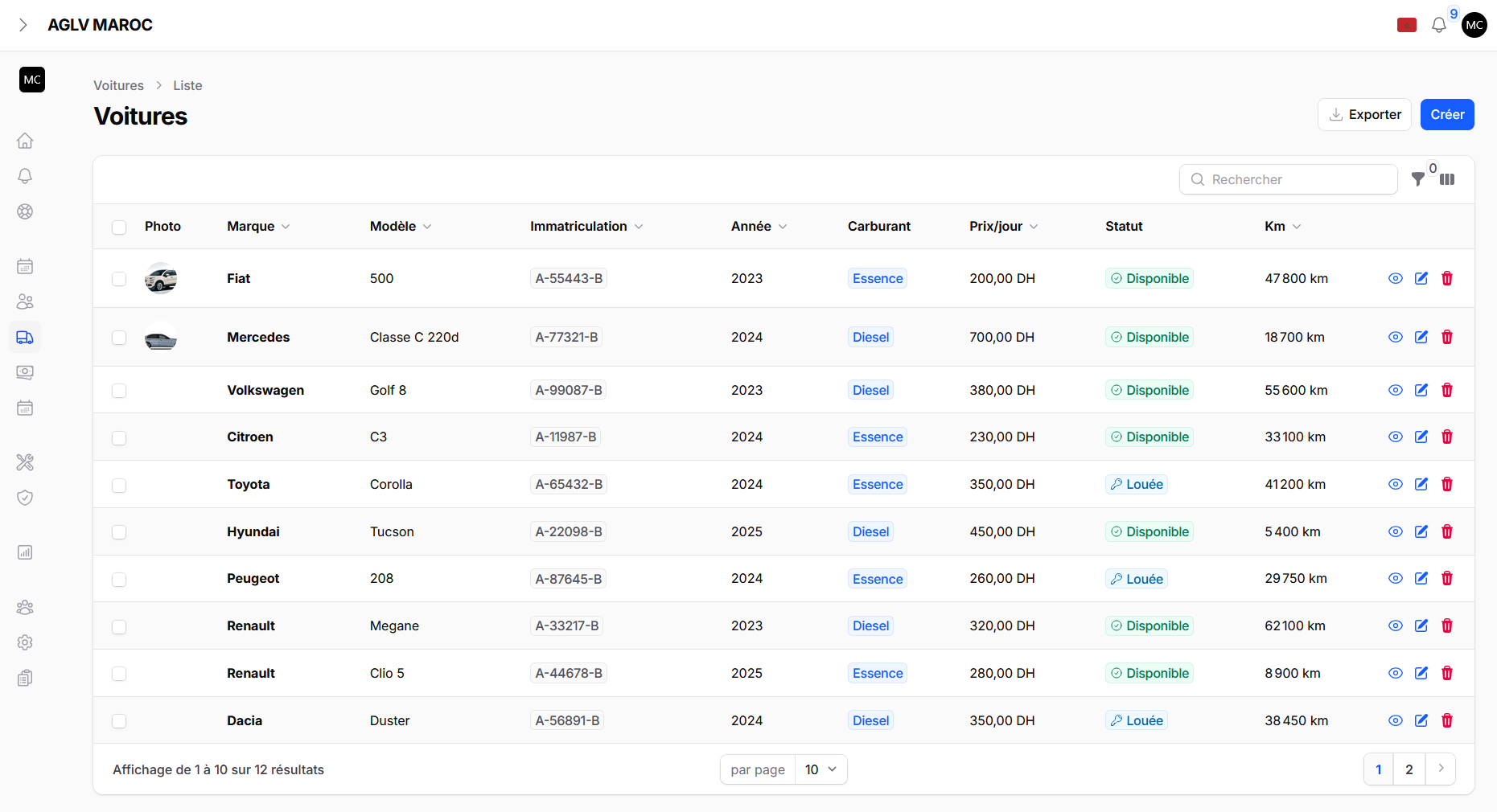This screenshot has height=812, width=1497.
Task: Tick the select-all checkbox in the table header
Action: [x=119, y=227]
